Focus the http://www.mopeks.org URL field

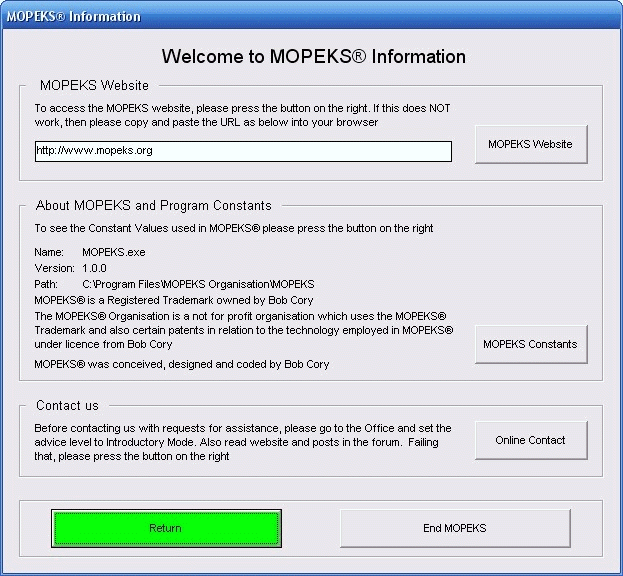point(243,151)
